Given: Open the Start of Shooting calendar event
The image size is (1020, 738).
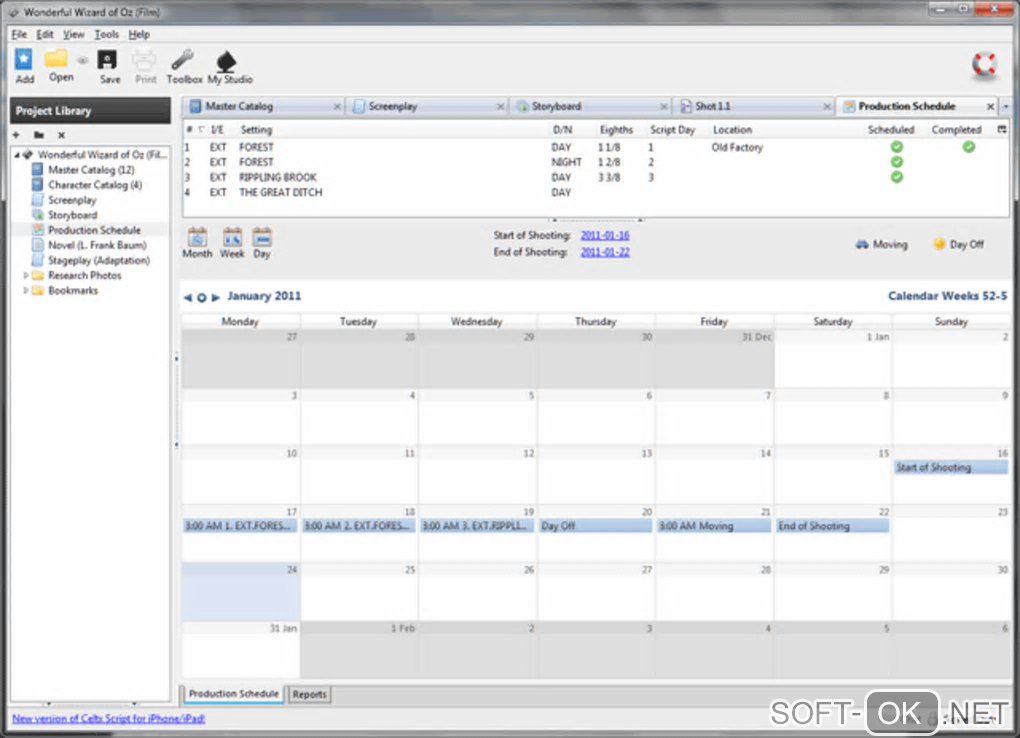Looking at the screenshot, I should click(950, 467).
